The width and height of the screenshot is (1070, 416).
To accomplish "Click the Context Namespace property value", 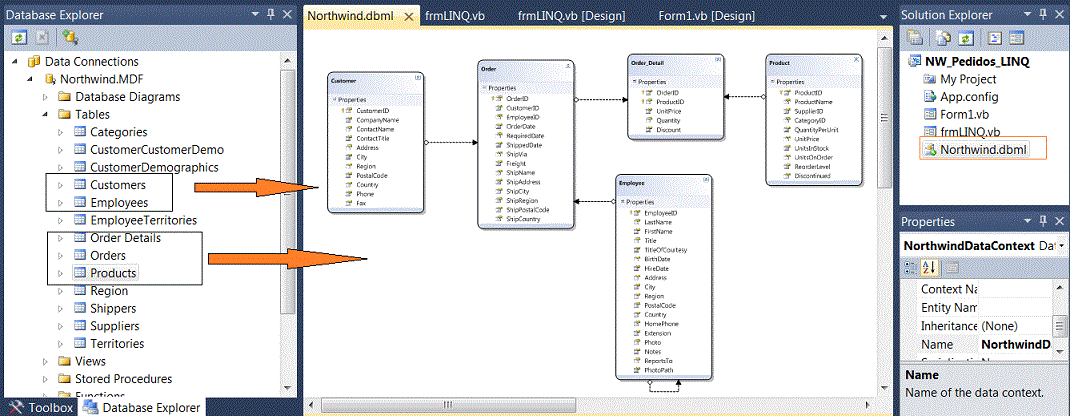I will [1015, 289].
